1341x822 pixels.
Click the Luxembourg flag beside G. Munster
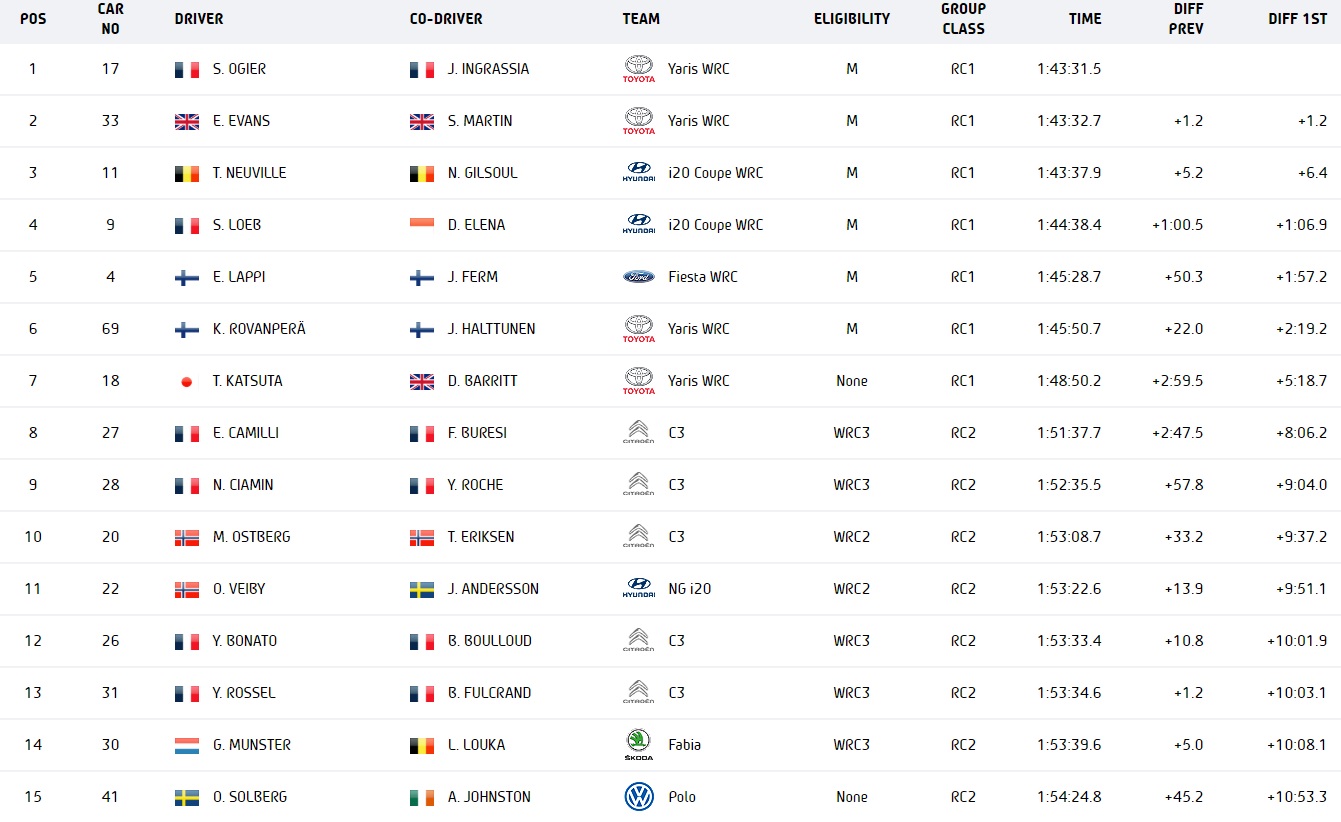tap(186, 745)
